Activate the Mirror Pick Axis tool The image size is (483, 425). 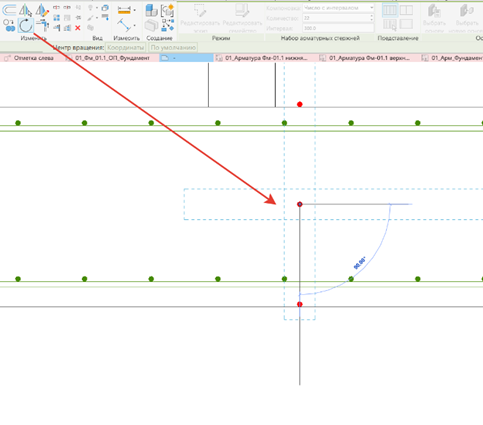(x=25, y=10)
